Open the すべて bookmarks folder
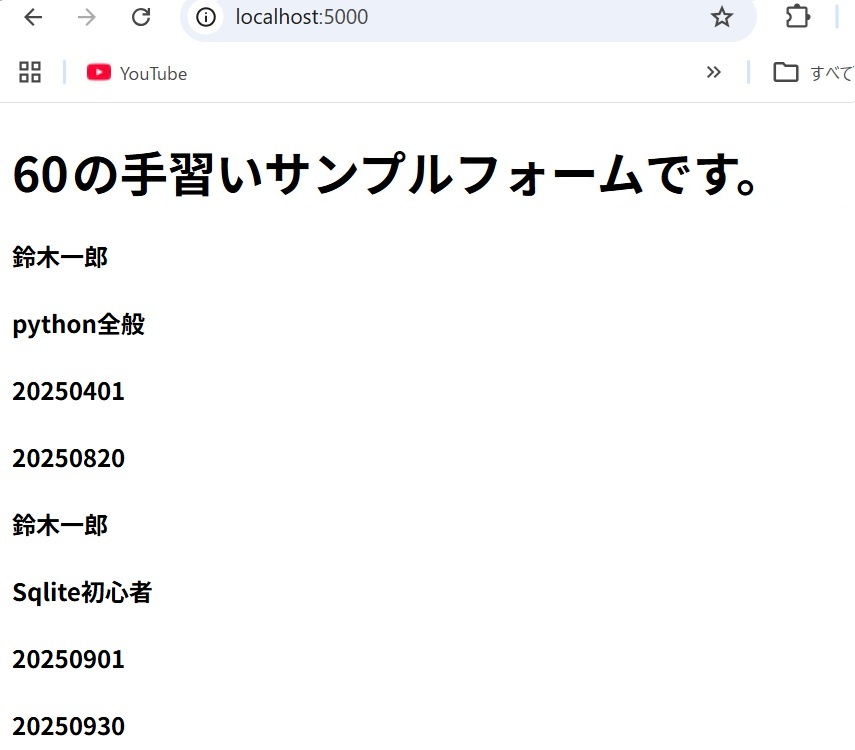Image resolution: width=855 pixels, height=750 pixels. [812, 73]
